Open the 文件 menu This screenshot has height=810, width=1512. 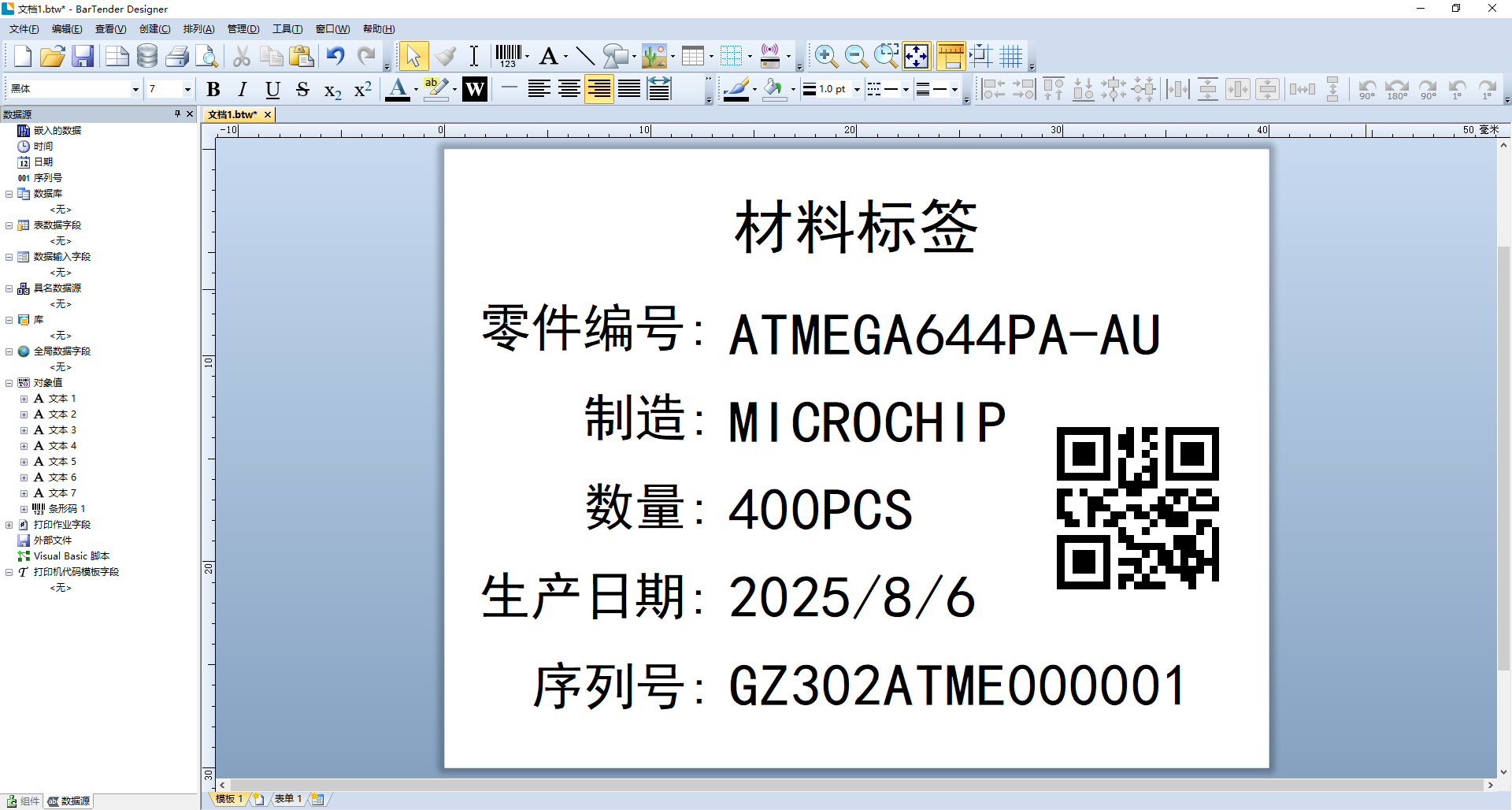24,29
